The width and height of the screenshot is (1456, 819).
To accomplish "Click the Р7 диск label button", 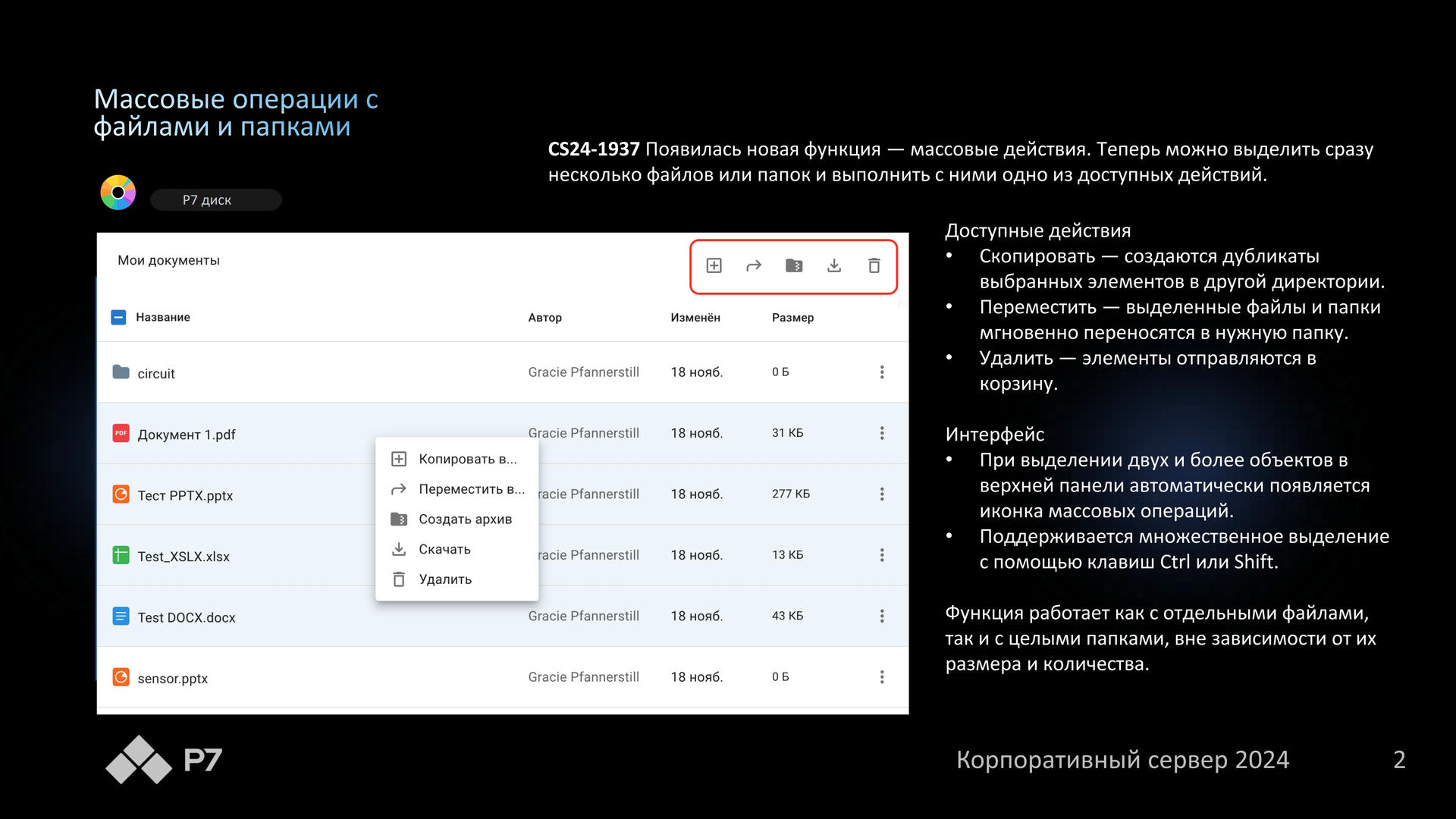I will [x=216, y=200].
